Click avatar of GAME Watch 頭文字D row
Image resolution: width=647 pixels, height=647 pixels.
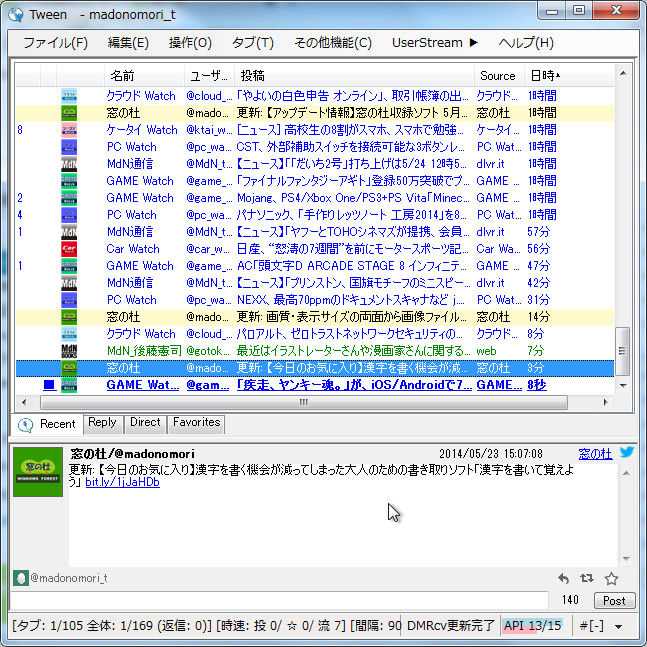click(69, 266)
